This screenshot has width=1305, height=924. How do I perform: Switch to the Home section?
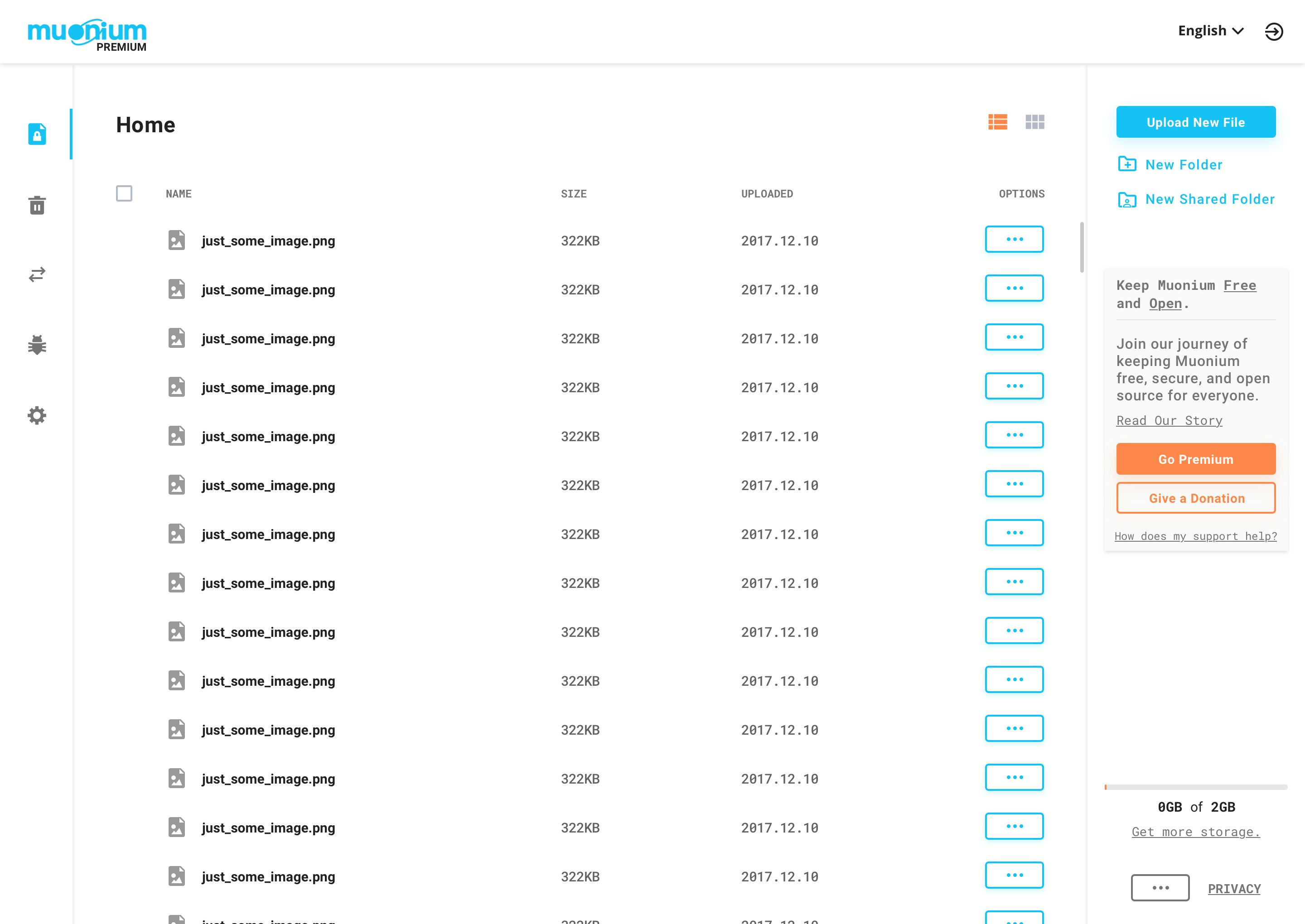[145, 125]
